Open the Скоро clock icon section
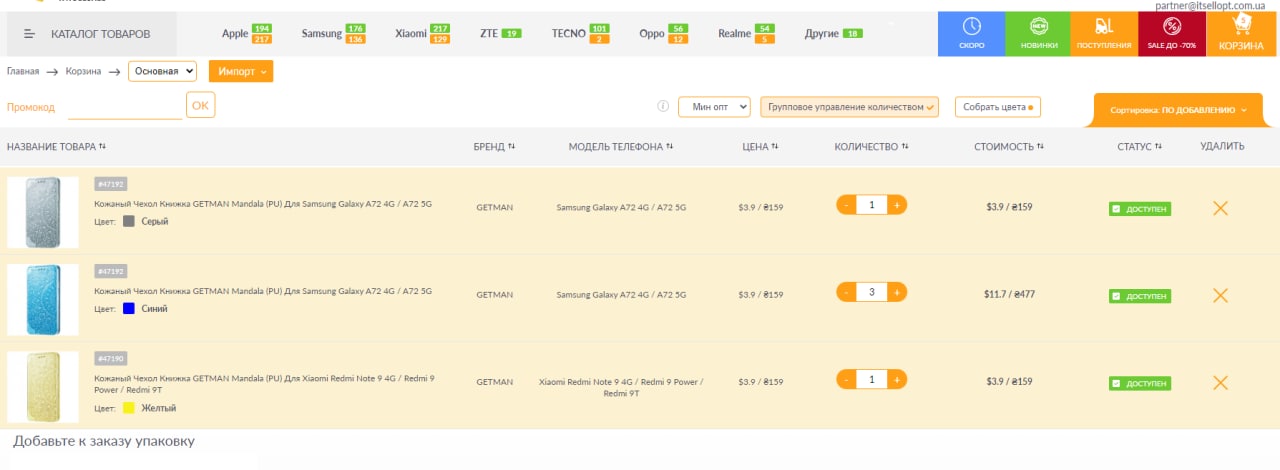1280x470 pixels. click(971, 34)
